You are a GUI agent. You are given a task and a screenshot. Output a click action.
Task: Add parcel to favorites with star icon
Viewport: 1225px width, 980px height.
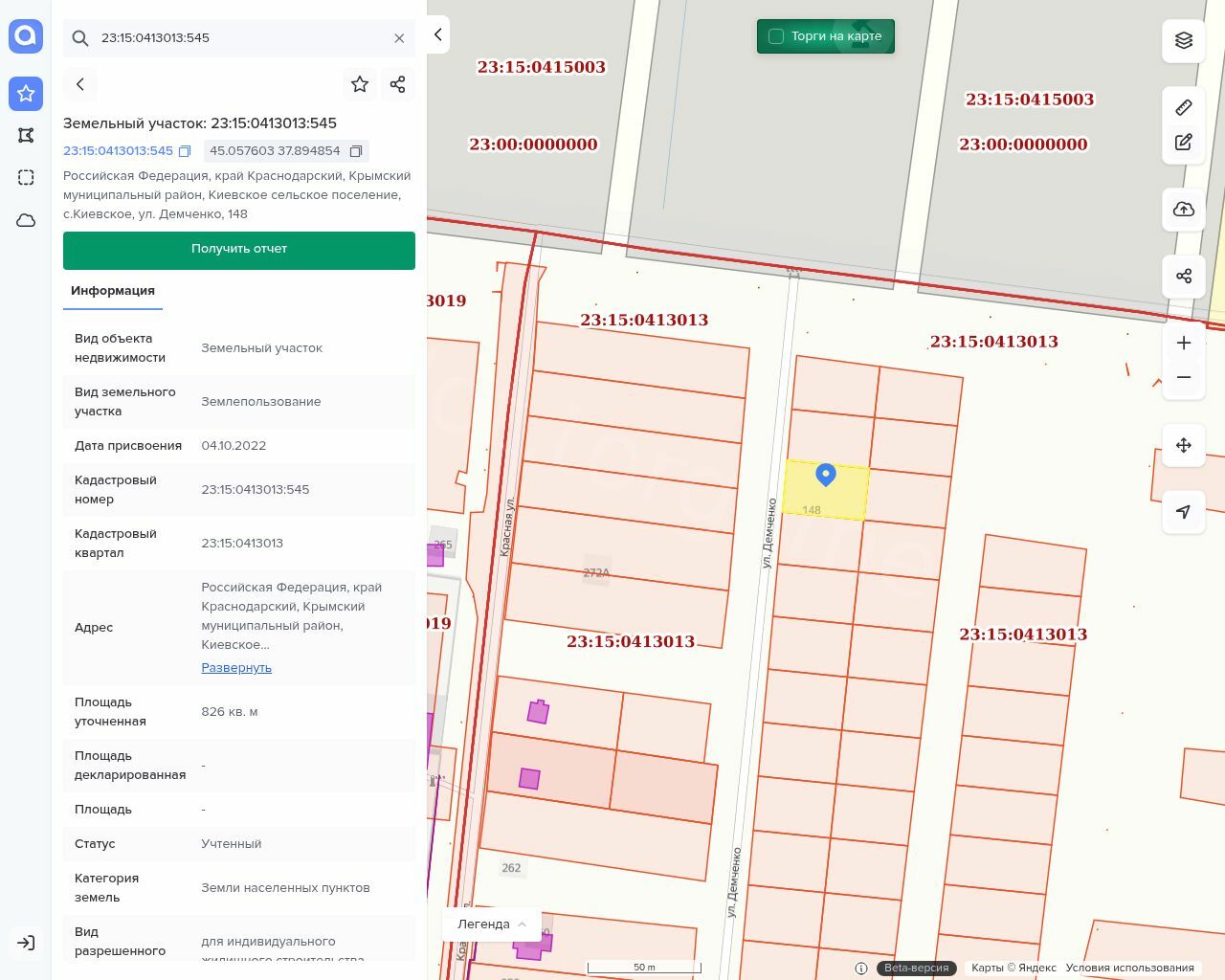[x=360, y=84]
